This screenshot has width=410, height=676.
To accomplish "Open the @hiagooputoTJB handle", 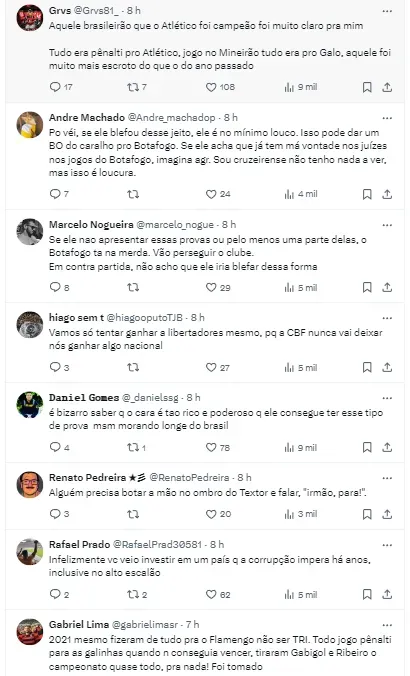I will (x=145, y=318).
